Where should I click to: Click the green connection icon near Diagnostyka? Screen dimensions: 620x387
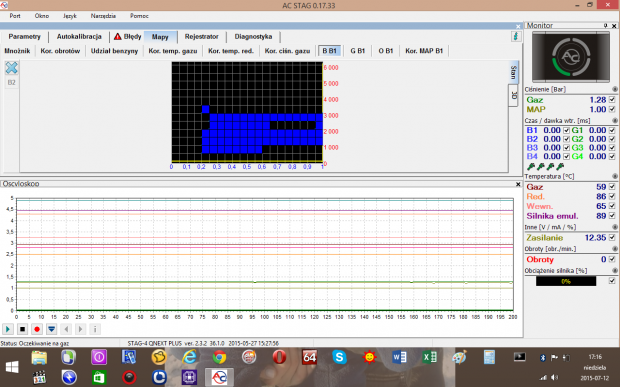pos(516,36)
